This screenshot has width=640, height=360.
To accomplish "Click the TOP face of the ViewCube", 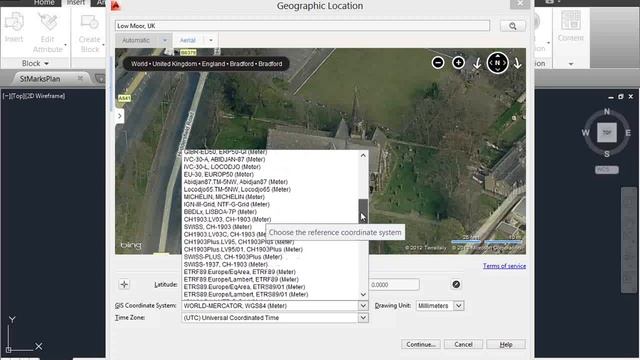I will (x=607, y=133).
